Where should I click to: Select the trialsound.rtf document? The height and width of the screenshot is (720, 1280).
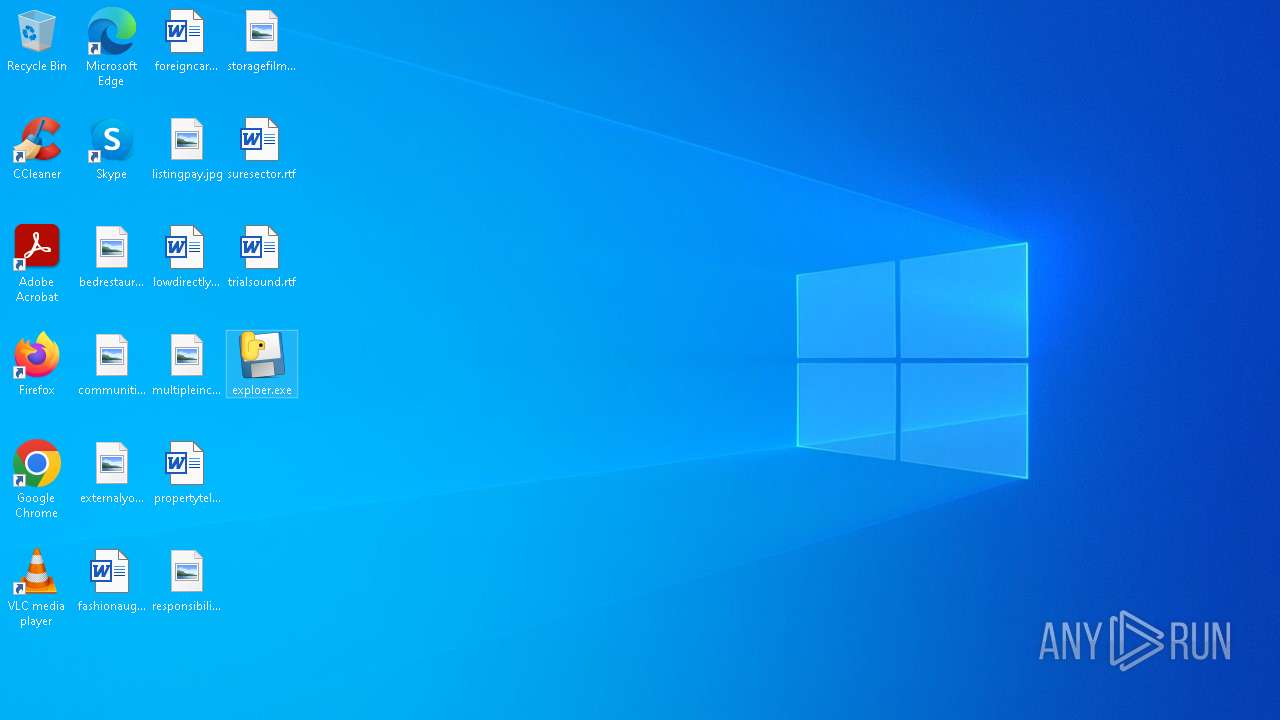point(262,257)
